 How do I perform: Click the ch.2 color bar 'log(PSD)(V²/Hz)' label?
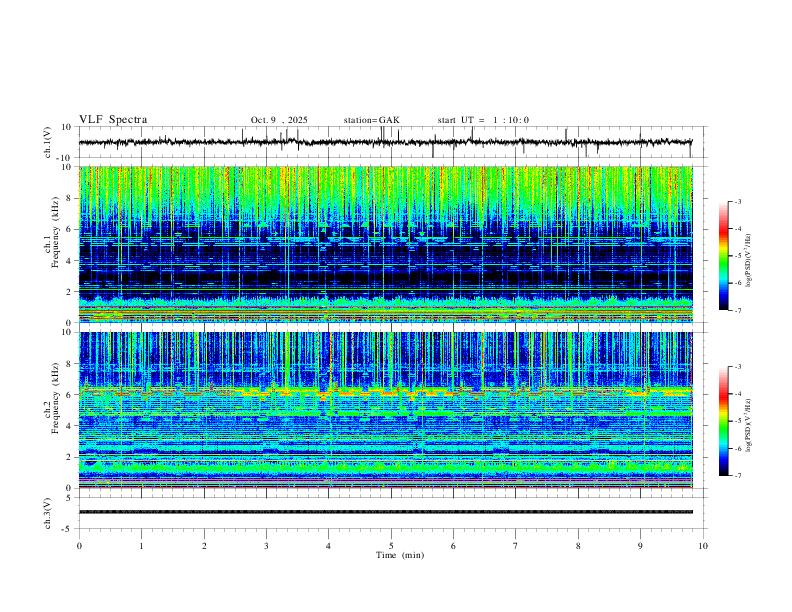[749, 425]
